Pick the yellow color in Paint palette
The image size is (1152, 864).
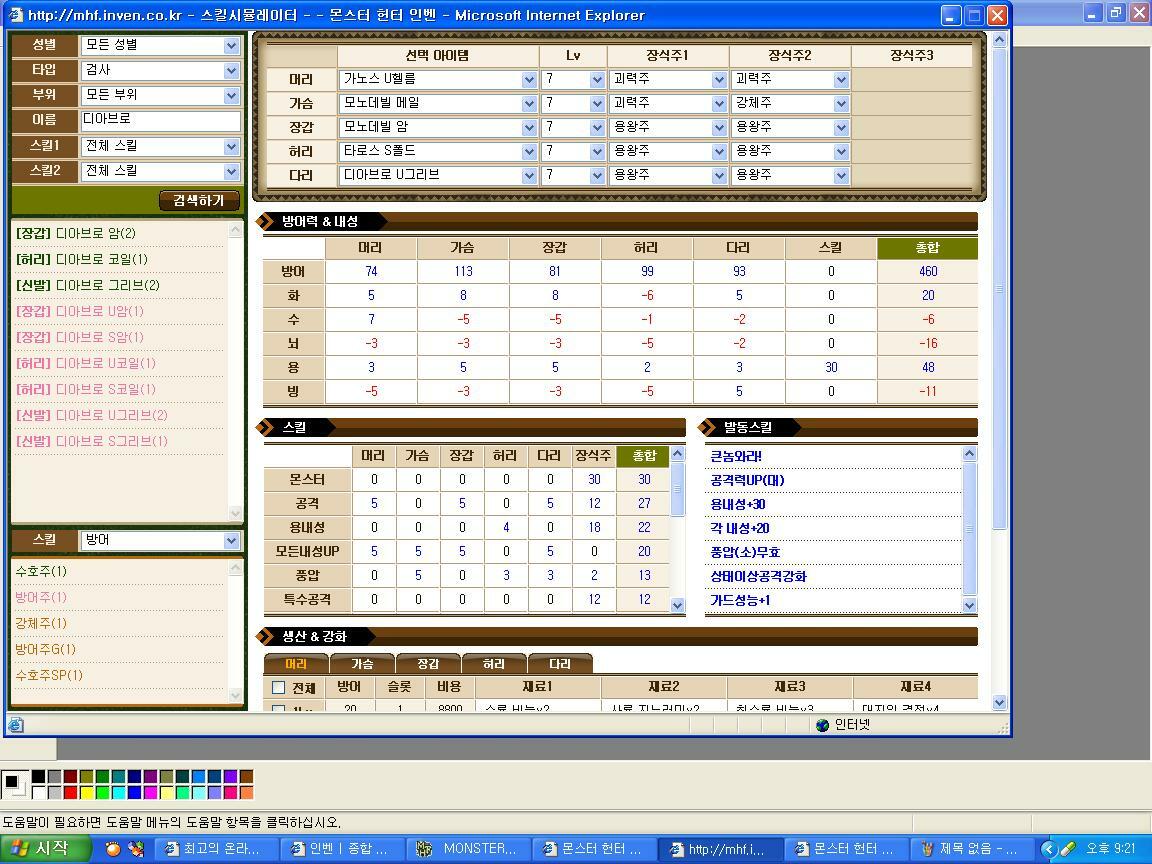click(x=87, y=793)
